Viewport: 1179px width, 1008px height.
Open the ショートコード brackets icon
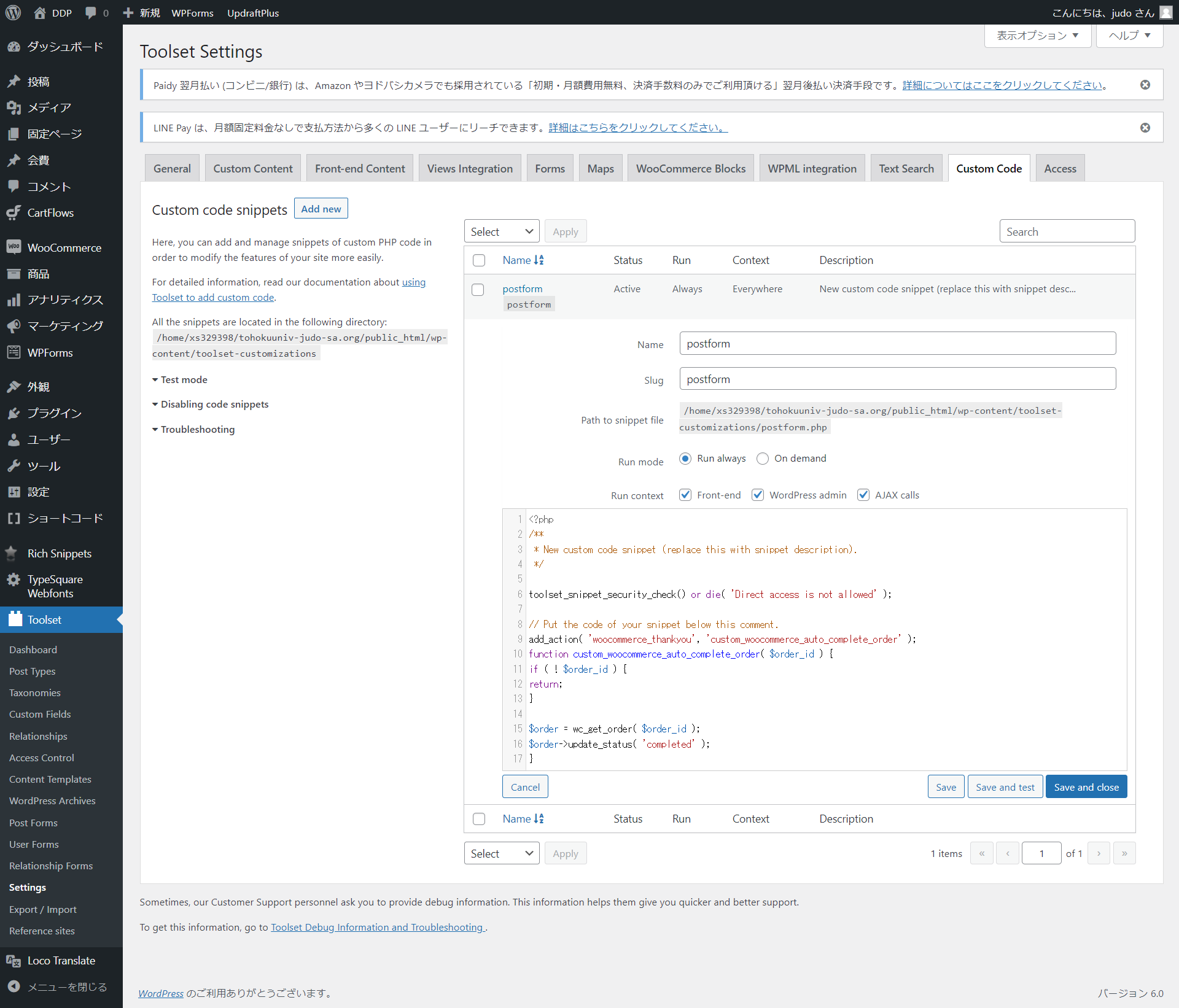pos(14,518)
